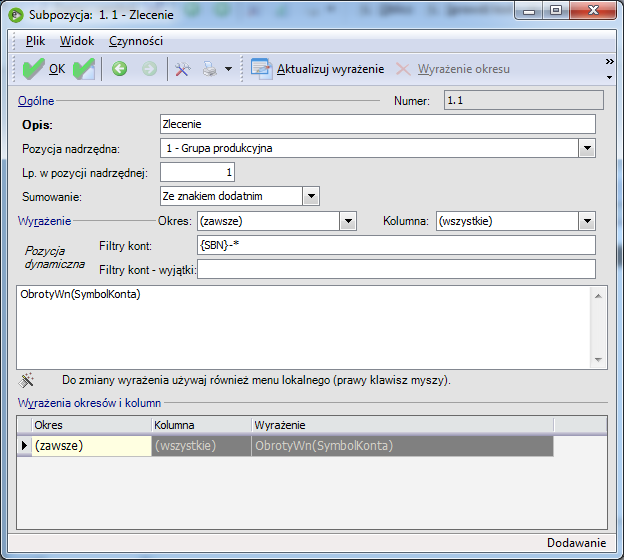The image size is (624, 560).
Task: Click the Filtry kont - wyjątki field
Action: [x=396, y=269]
